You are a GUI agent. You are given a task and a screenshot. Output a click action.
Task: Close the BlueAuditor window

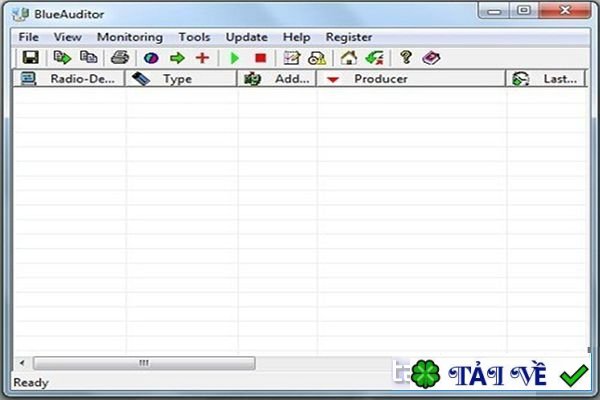pyautogui.click(x=565, y=11)
